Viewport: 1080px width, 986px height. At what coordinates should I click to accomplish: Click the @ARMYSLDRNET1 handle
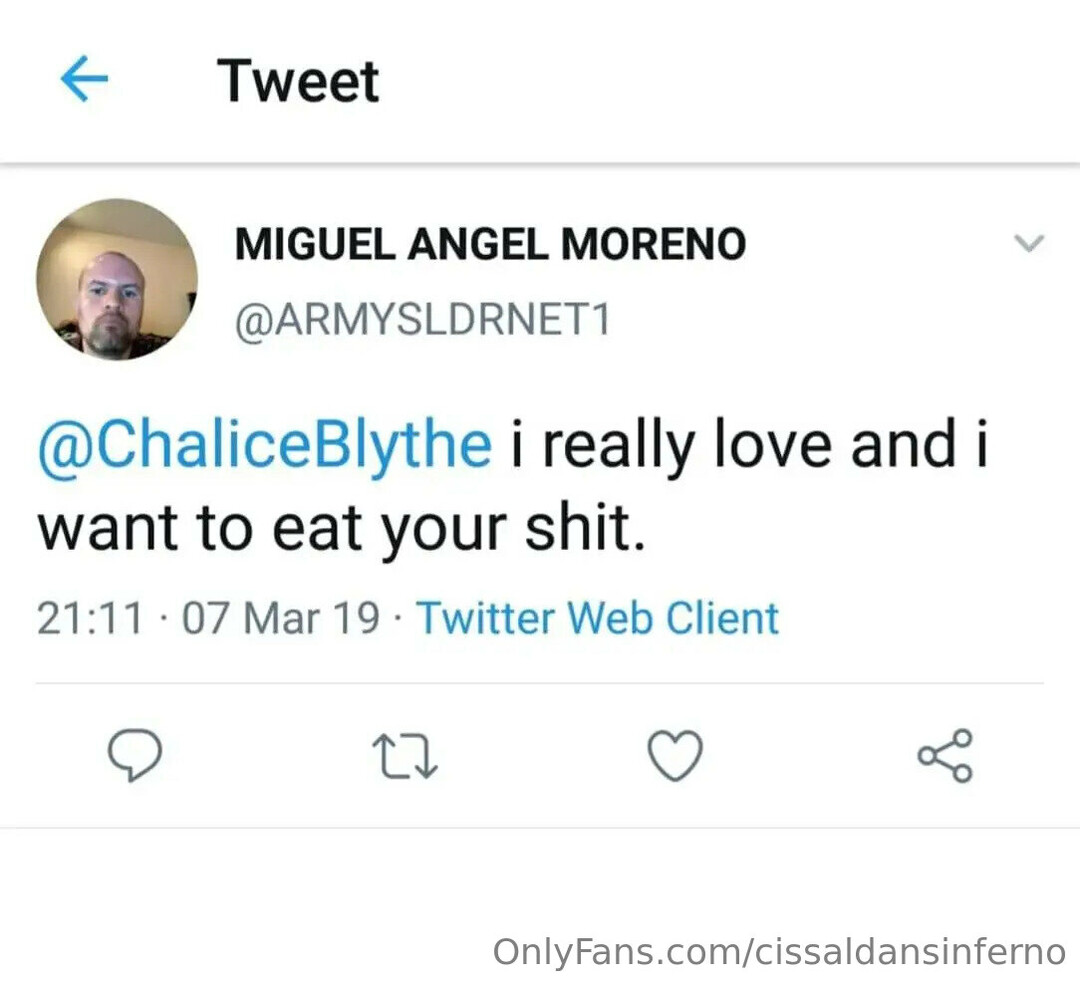point(421,321)
